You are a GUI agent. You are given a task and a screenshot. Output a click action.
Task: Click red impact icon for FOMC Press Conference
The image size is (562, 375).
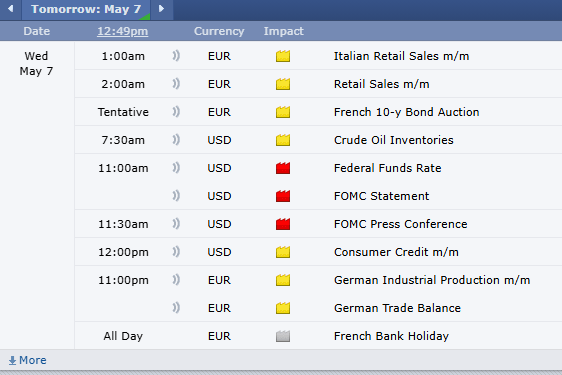[x=283, y=224]
